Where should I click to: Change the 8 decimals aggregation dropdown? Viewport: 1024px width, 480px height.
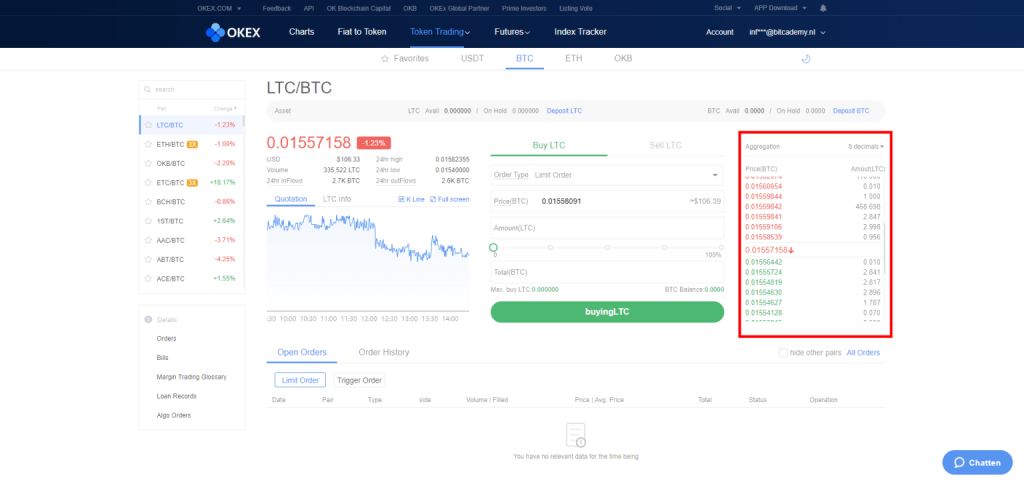click(866, 147)
